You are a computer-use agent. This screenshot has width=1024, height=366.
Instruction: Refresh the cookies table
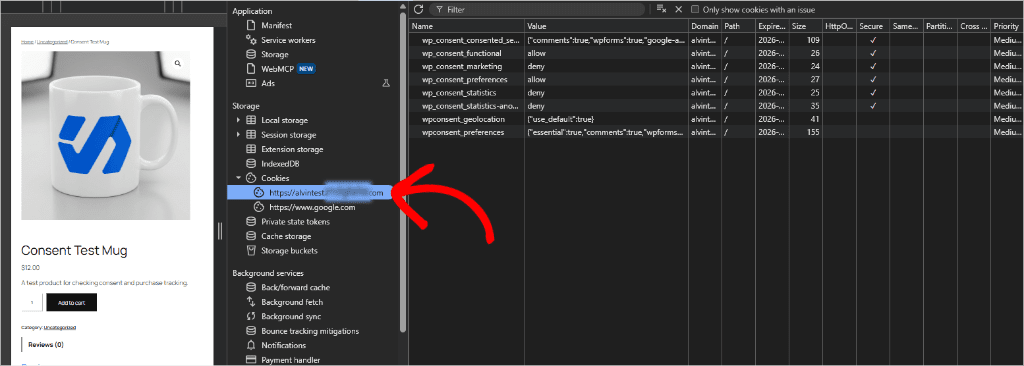419,9
